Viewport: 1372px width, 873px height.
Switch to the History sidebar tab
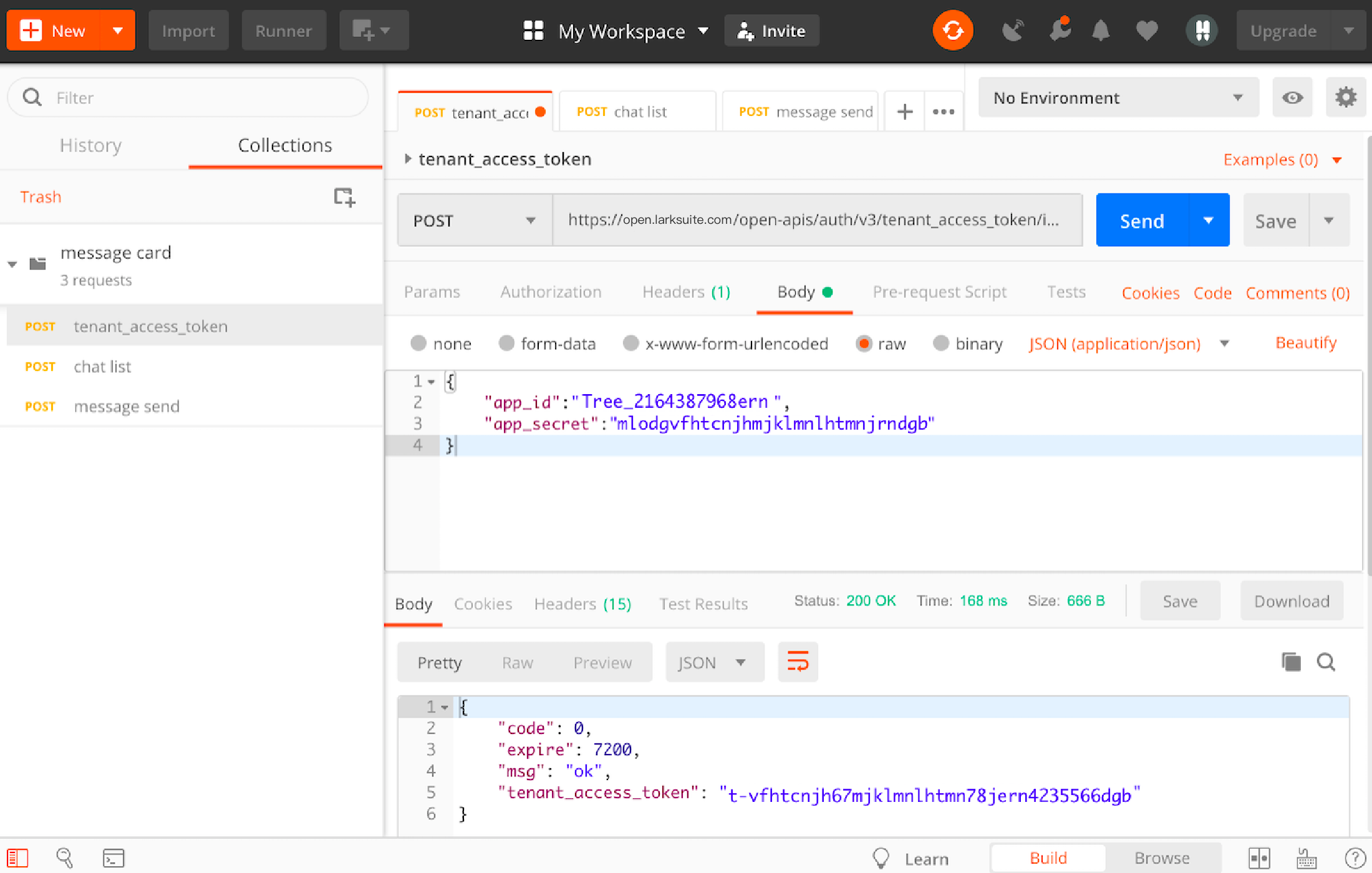[x=90, y=145]
